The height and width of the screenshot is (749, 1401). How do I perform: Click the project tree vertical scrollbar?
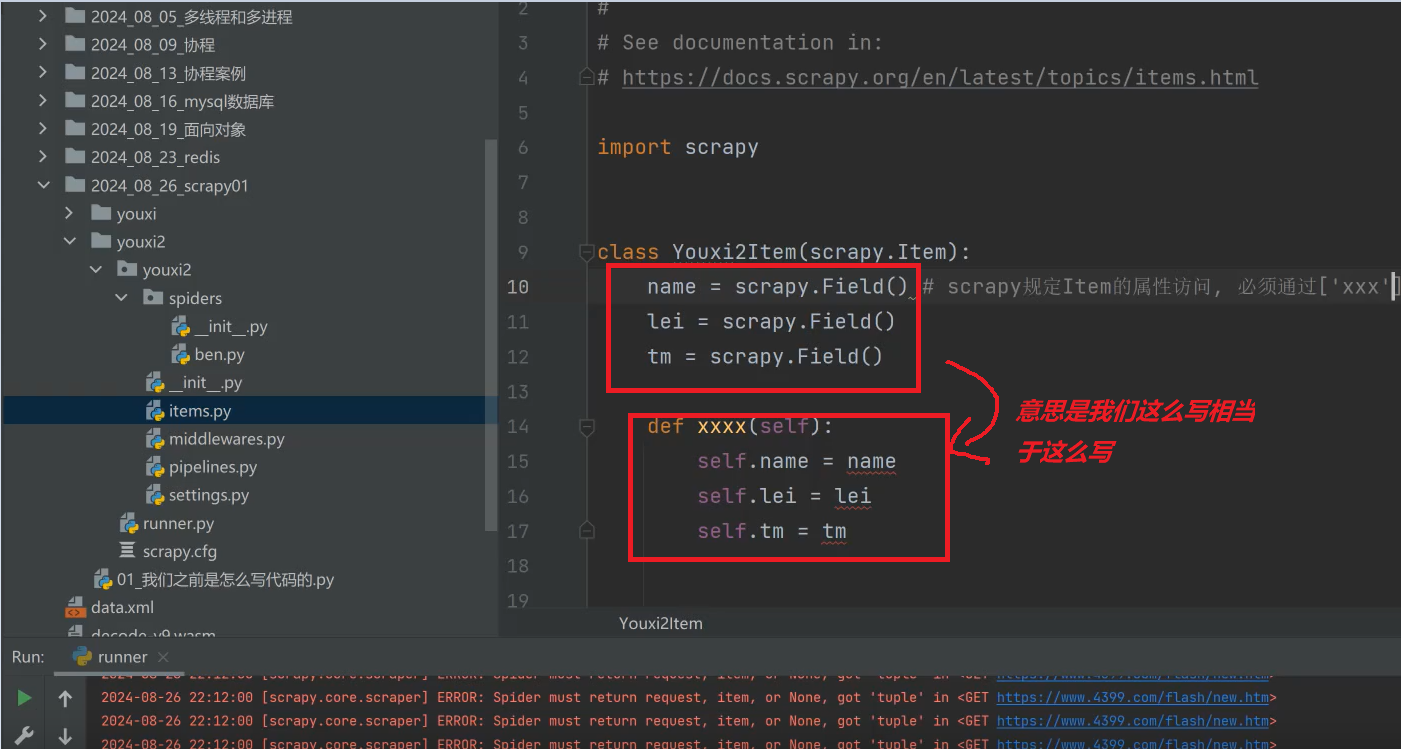click(490, 335)
